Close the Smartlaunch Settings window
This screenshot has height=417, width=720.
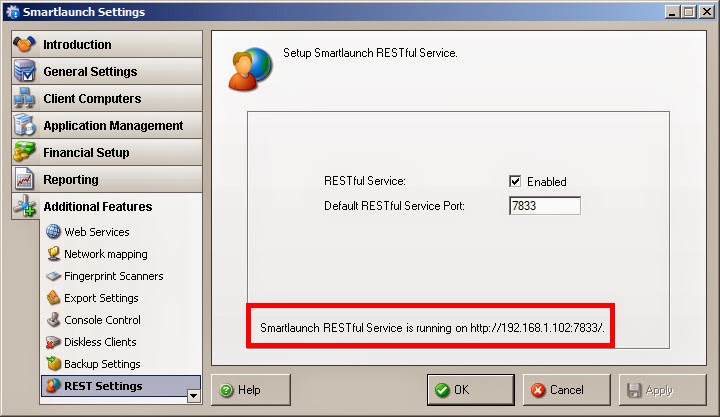pos(706,12)
